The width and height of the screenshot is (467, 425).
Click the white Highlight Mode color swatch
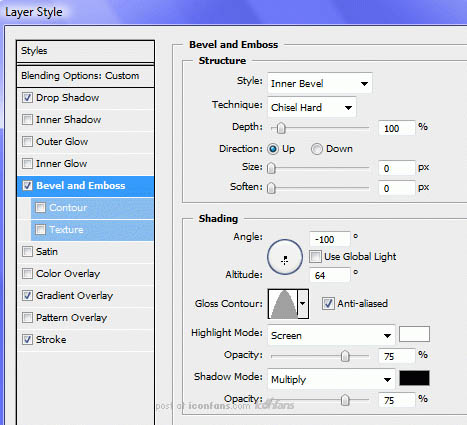[x=414, y=334]
